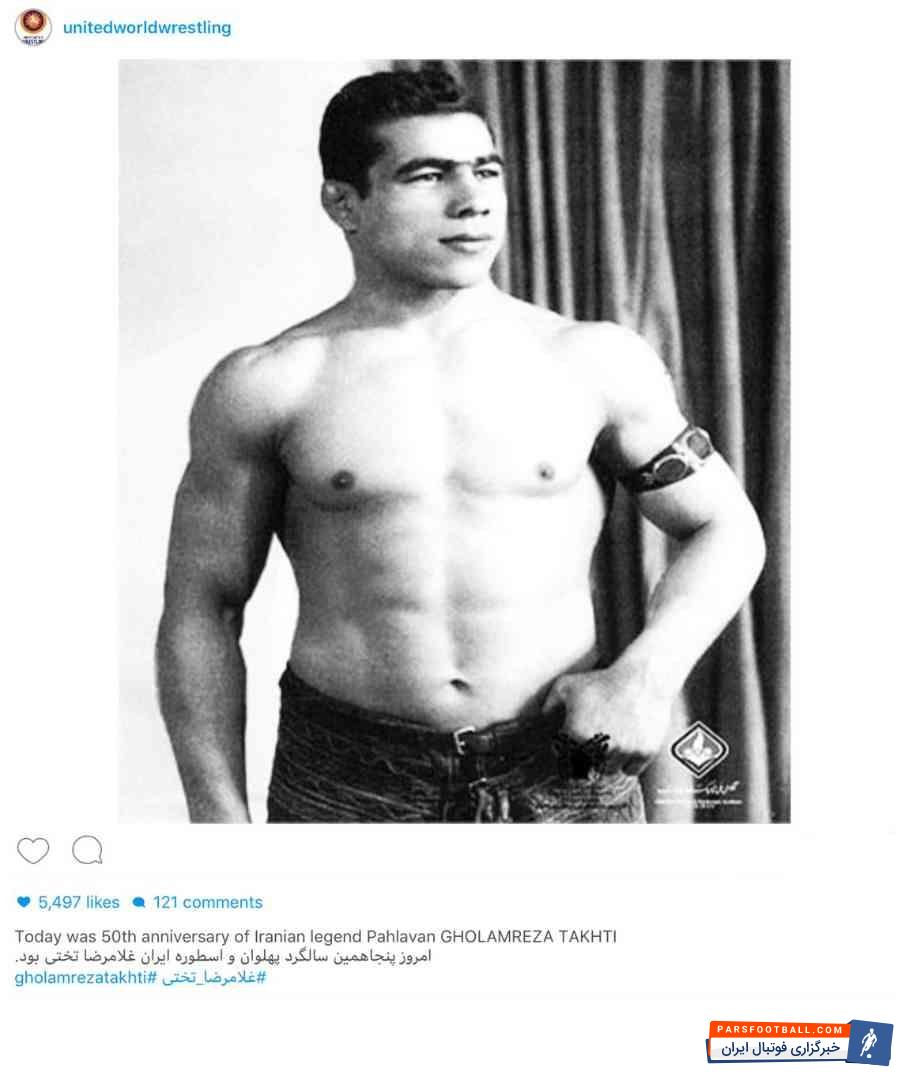Click the small text beneath the diamond emblem
909x1082 pixels.
point(698,794)
